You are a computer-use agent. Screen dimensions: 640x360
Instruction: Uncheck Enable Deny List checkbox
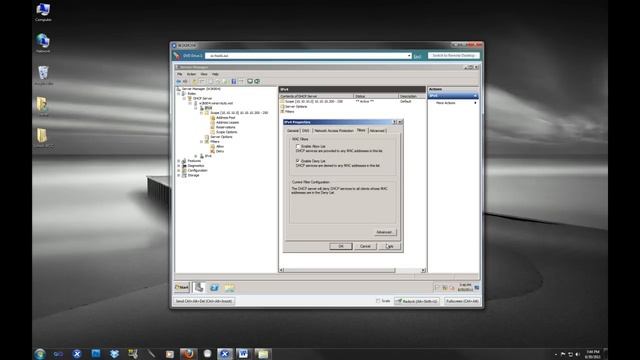point(298,161)
